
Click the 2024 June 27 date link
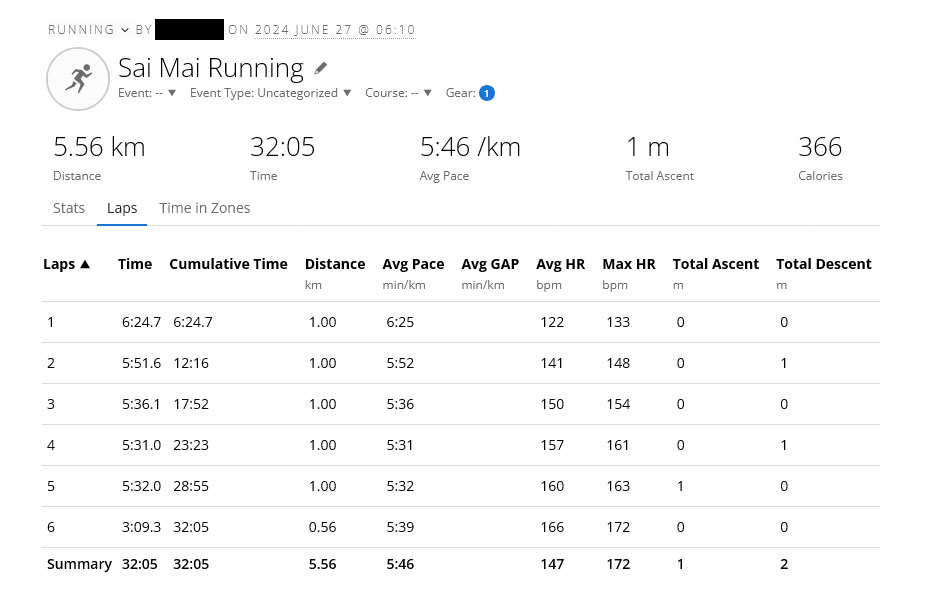(335, 30)
